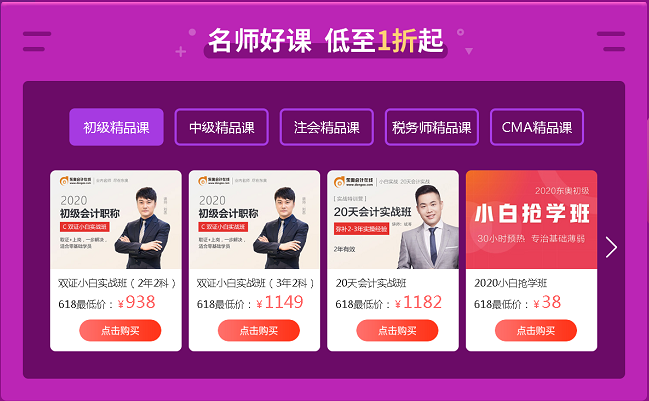Click 点击购买 under the ¥1149 course

click(259, 330)
